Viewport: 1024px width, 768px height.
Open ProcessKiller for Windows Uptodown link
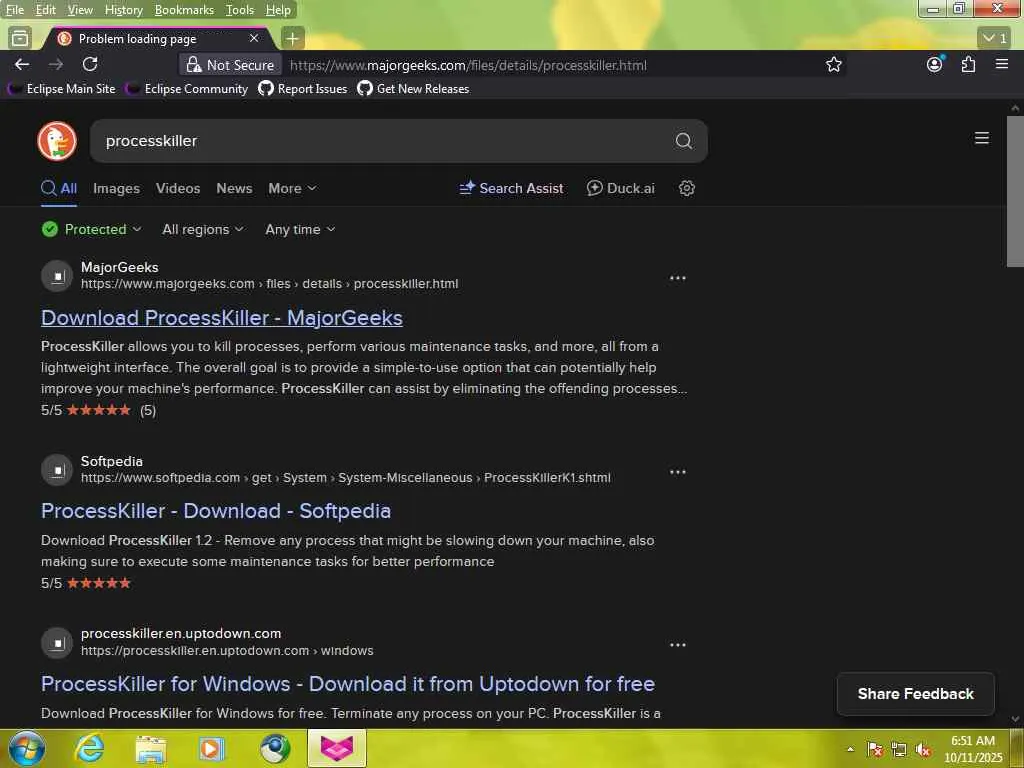(x=347, y=684)
